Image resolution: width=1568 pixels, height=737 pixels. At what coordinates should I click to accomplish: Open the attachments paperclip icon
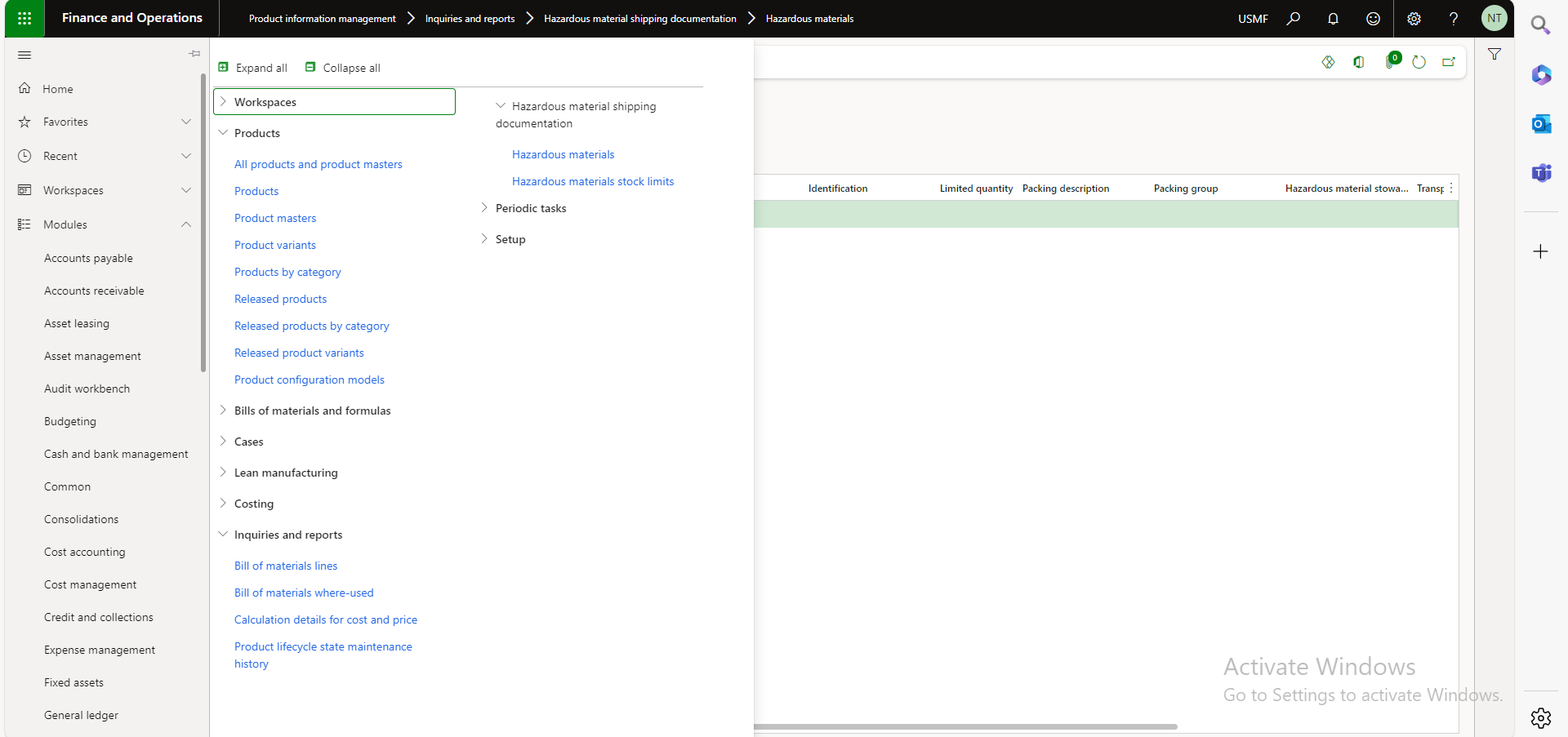pos(1390,62)
